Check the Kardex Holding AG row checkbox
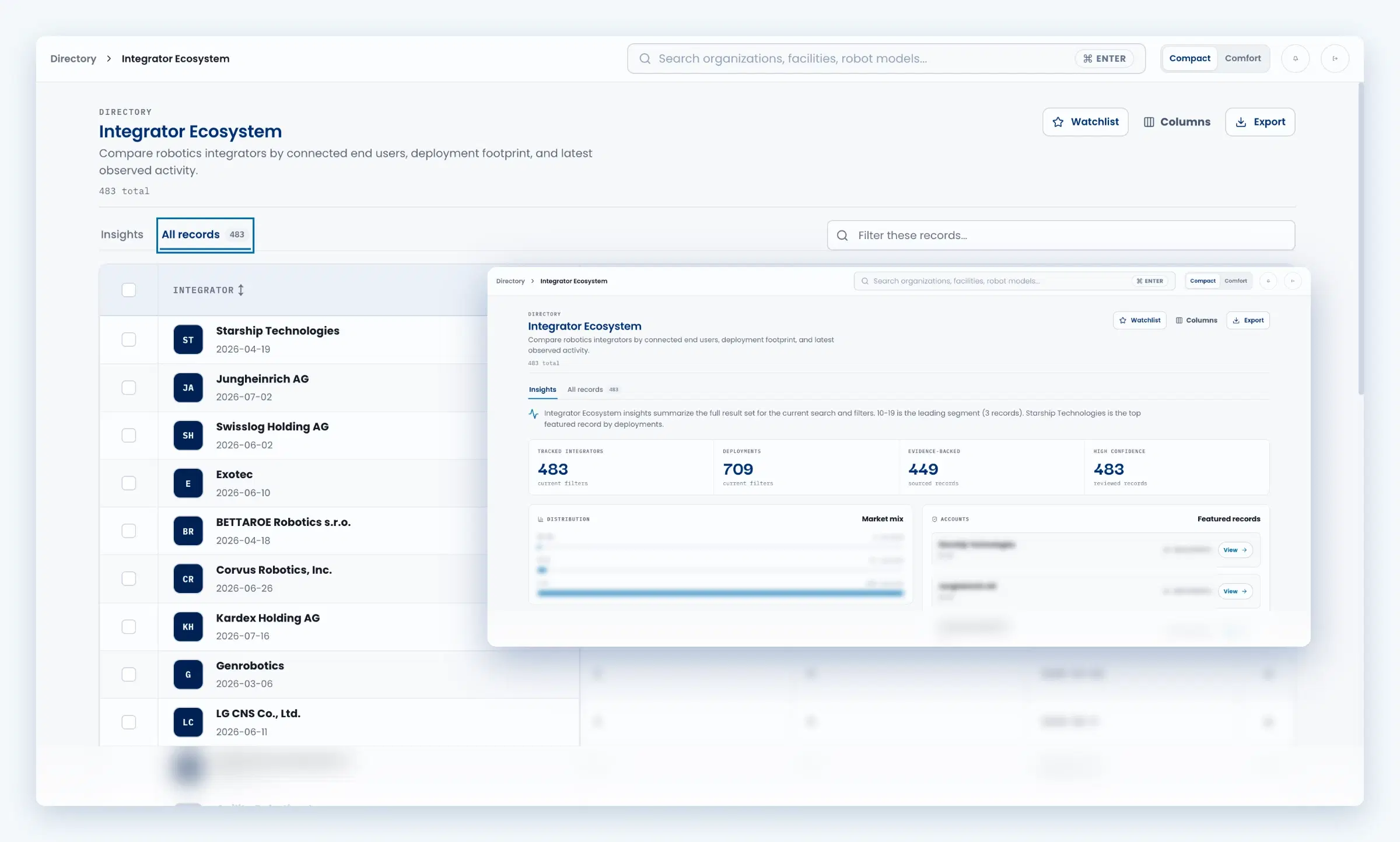The width and height of the screenshot is (1400, 842). click(x=129, y=627)
